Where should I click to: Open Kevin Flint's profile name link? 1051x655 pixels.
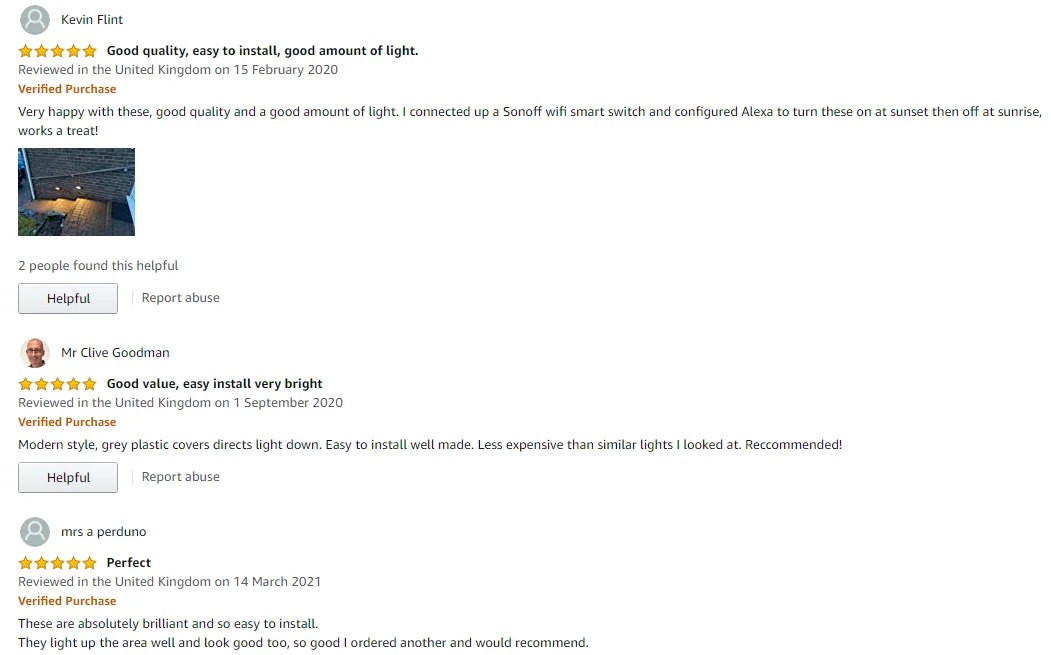pyautogui.click(x=92, y=20)
